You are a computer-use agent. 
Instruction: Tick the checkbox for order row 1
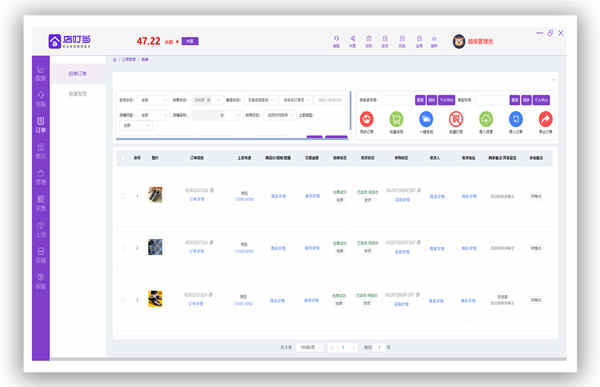coord(123,196)
